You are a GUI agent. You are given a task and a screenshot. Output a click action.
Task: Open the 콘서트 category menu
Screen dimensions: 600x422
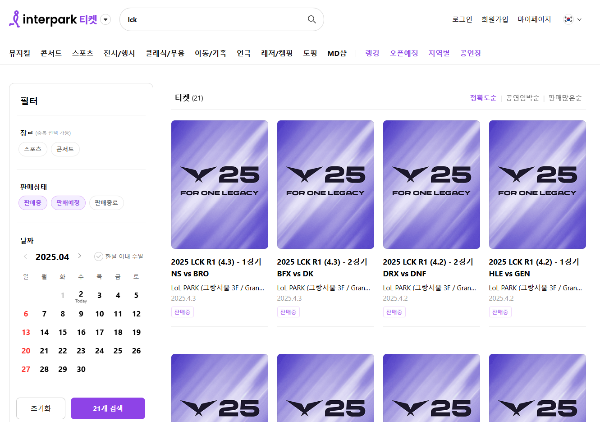tap(51, 53)
